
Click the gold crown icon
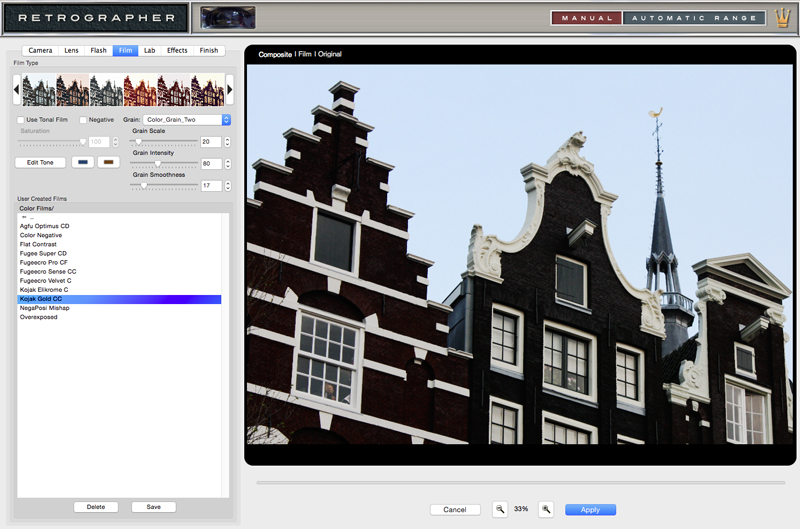782,18
